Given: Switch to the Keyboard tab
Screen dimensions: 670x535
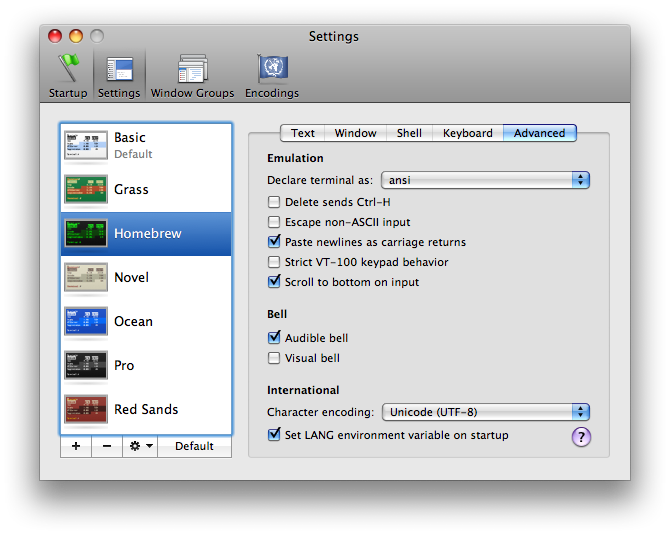Looking at the screenshot, I should [468, 133].
